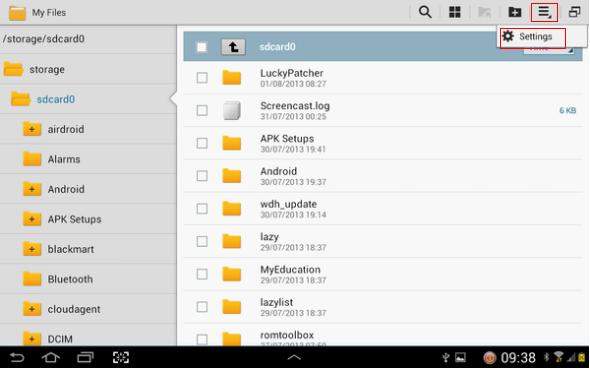The height and width of the screenshot is (369, 590).
Task: Switch to grid view icon
Action: (455, 12)
